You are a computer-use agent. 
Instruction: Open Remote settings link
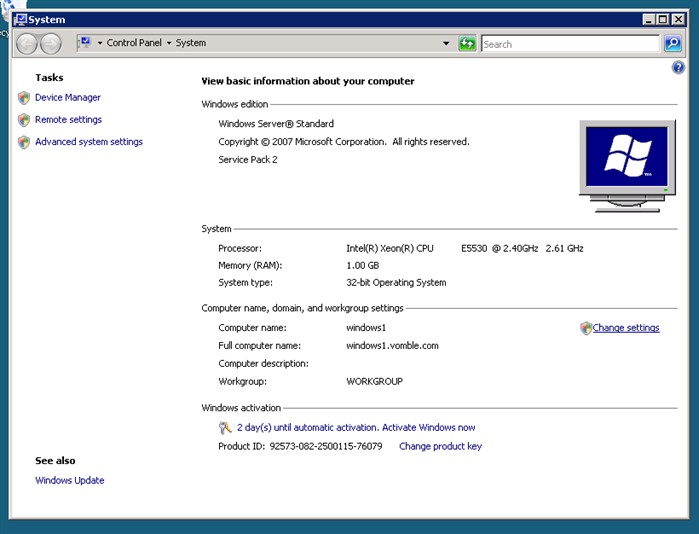68,120
